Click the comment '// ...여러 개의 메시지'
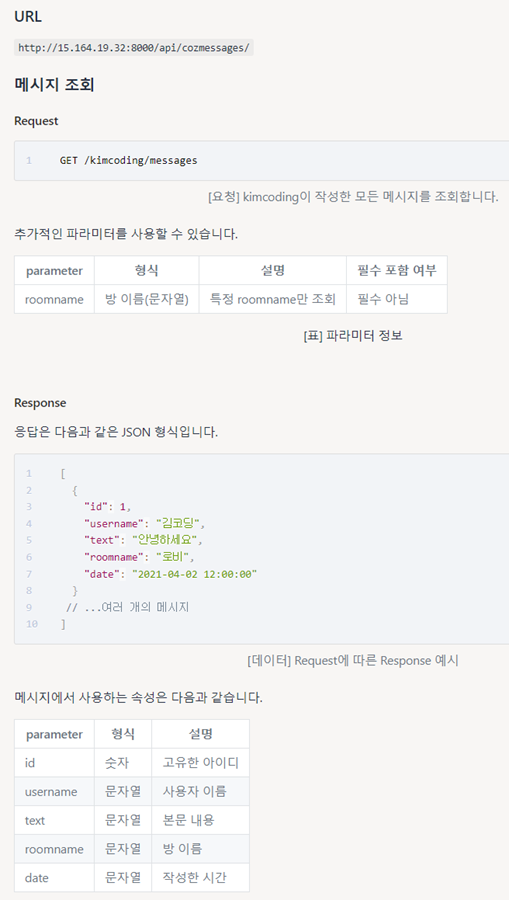 click(127, 607)
